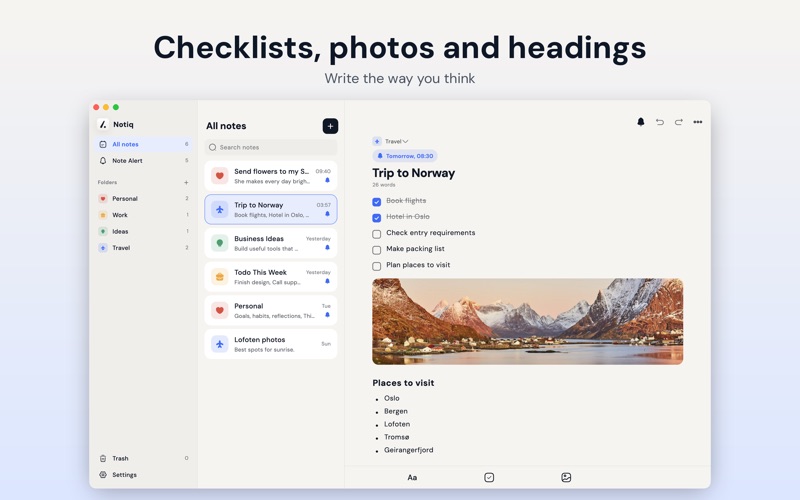
Task: Click bell icon on Todo This Week note
Action: click(x=328, y=281)
